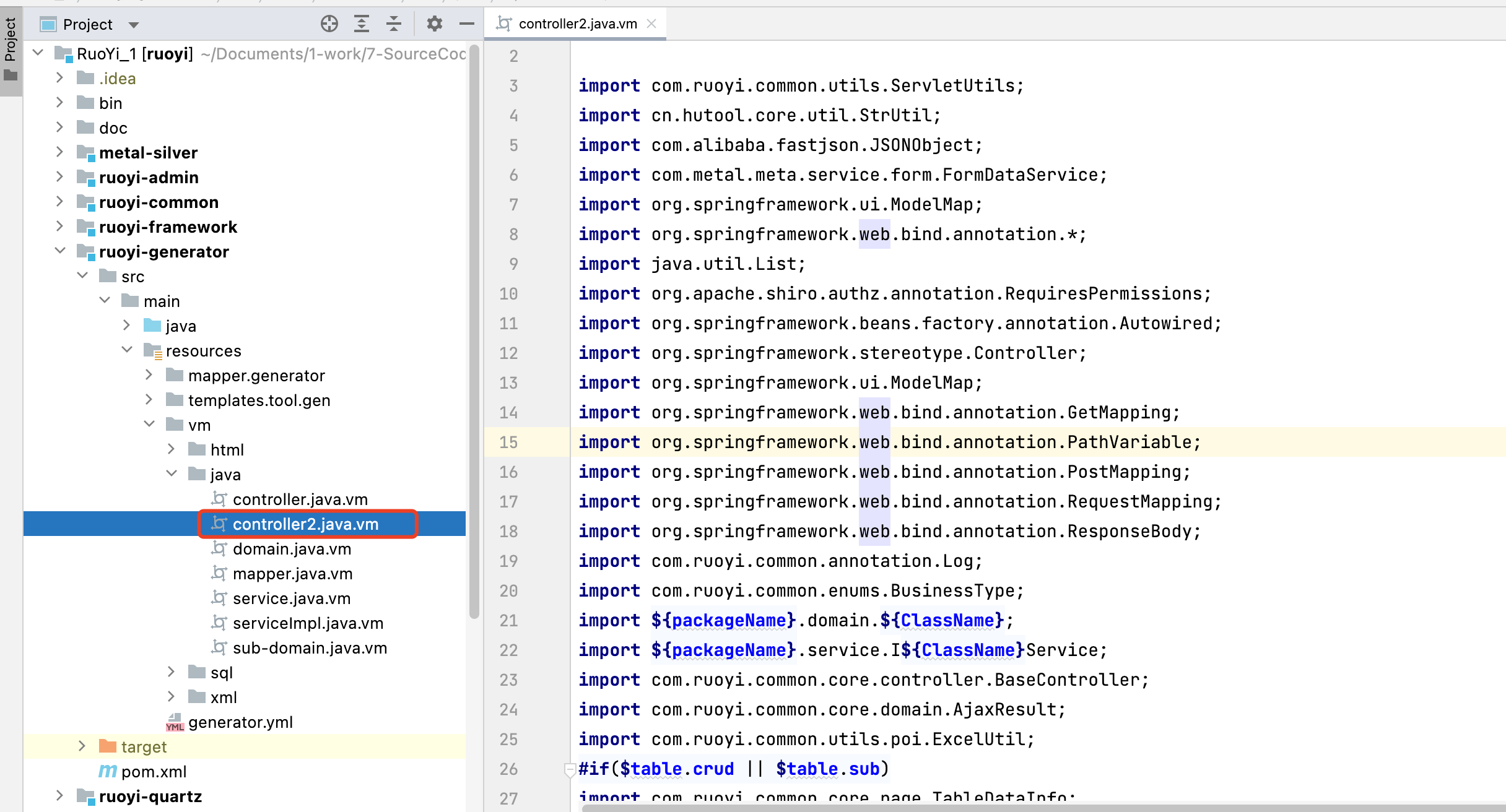
Task: Click the pom.xml Maven file icon
Action: [108, 771]
